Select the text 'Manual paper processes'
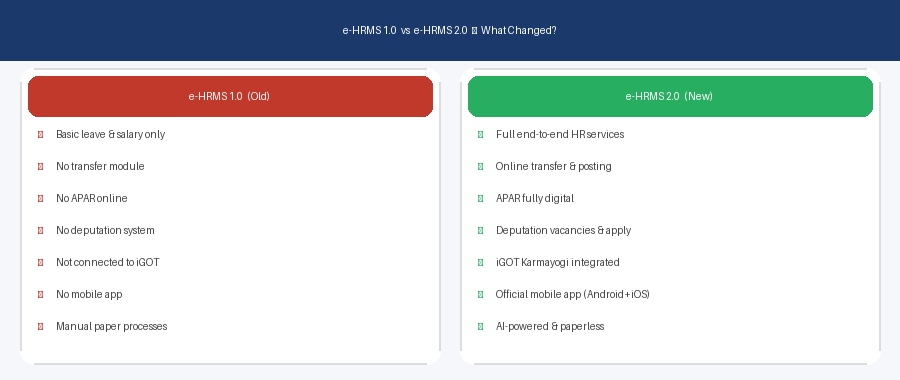Image resolution: width=900 pixels, height=380 pixels. tap(112, 327)
